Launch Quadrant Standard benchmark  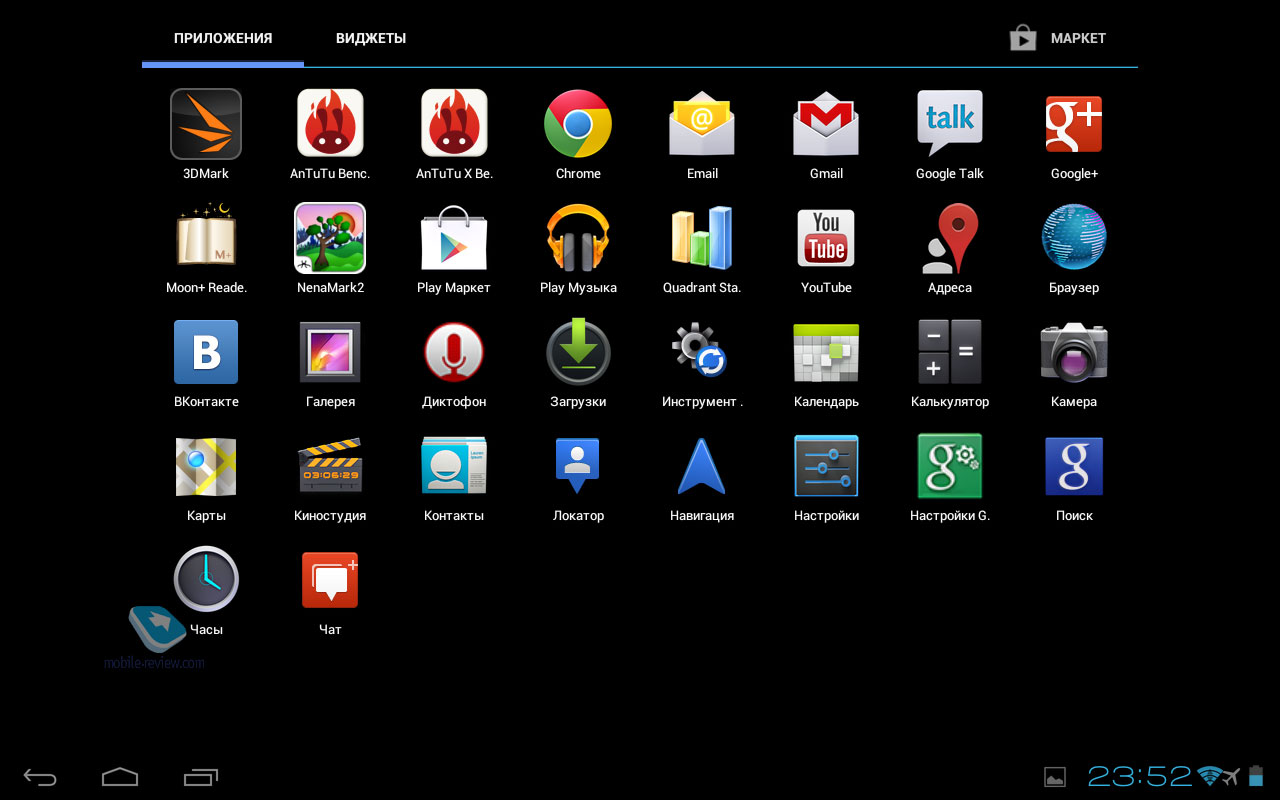pos(702,238)
